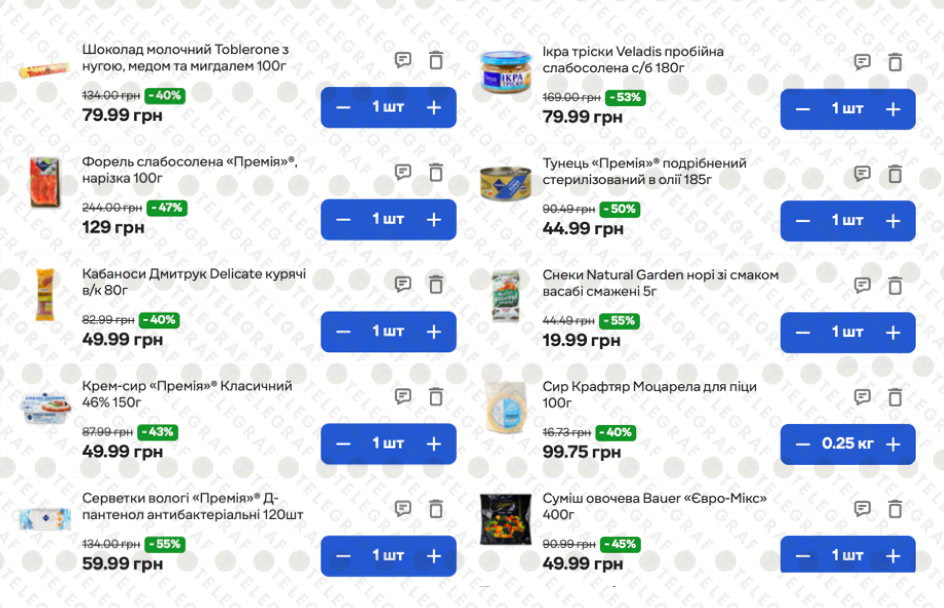The width and height of the screenshot is (944, 608).
Task: Click the Veladis ікра product thumbnail
Action: coord(505,72)
